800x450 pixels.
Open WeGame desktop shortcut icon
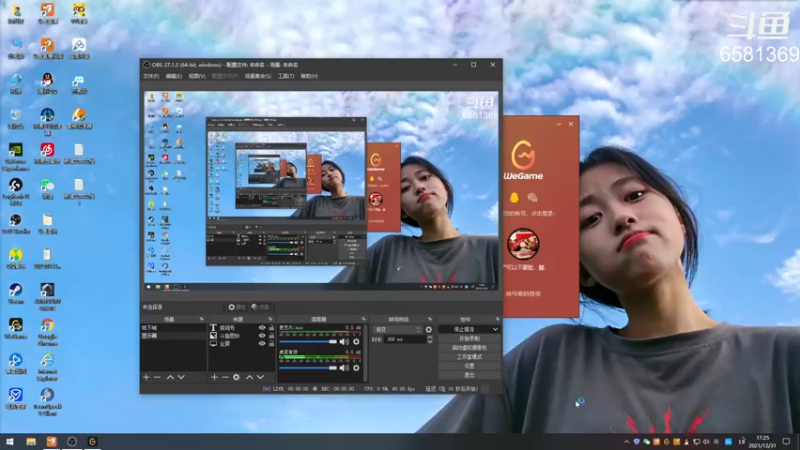[15, 329]
